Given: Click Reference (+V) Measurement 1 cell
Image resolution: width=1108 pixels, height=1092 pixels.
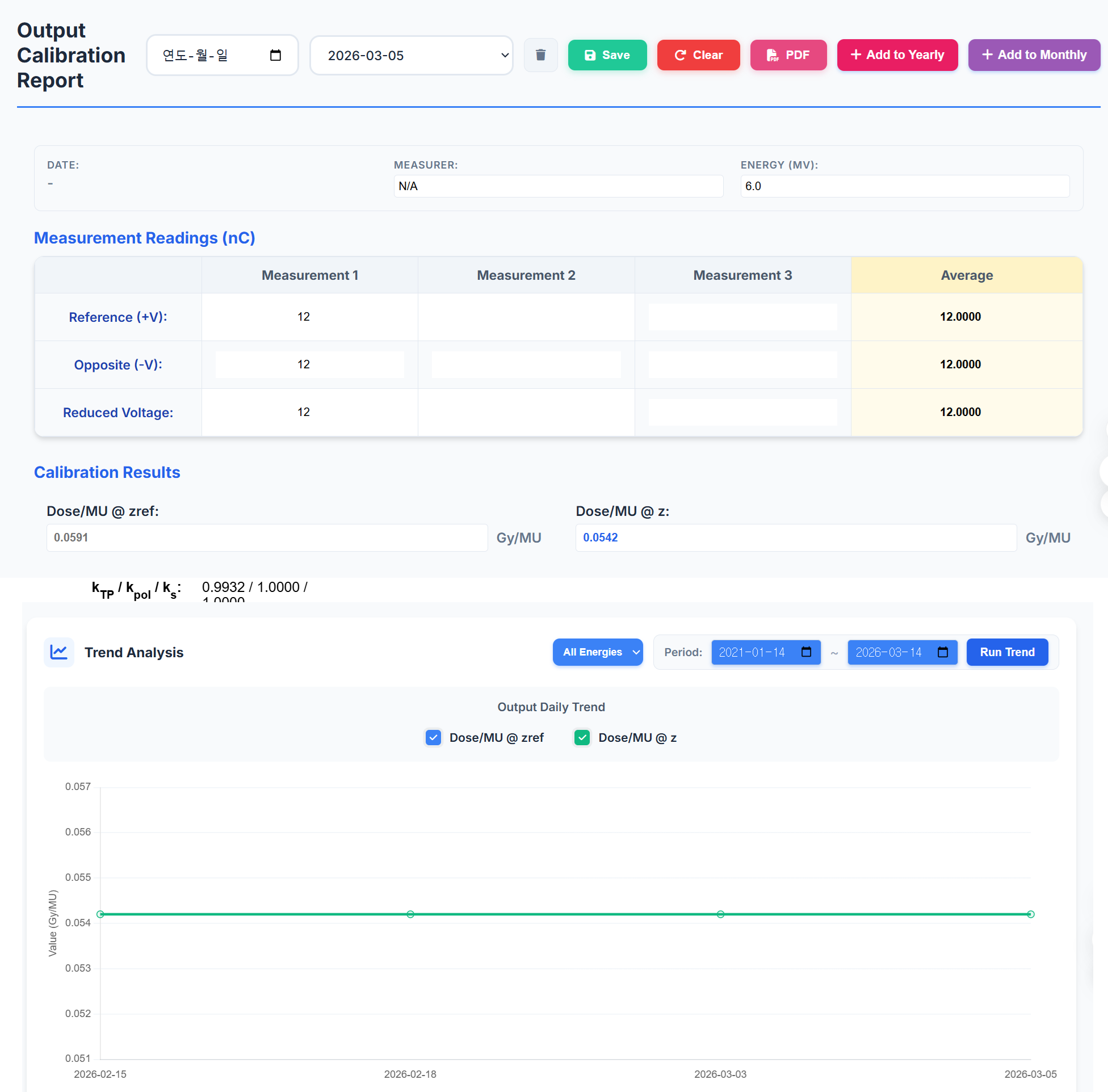Looking at the screenshot, I should 310,317.
